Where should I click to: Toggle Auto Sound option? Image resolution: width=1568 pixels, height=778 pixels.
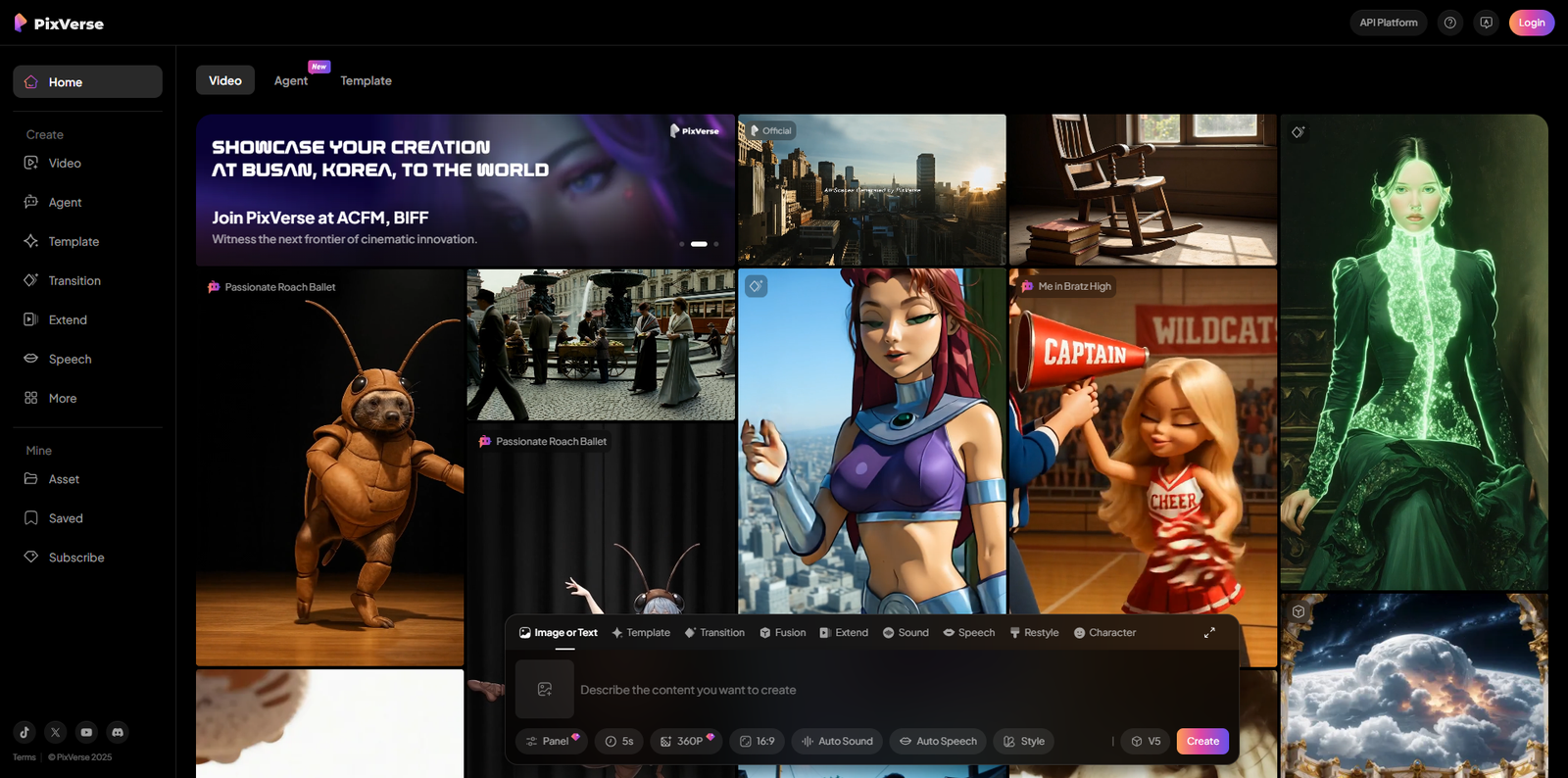point(837,742)
